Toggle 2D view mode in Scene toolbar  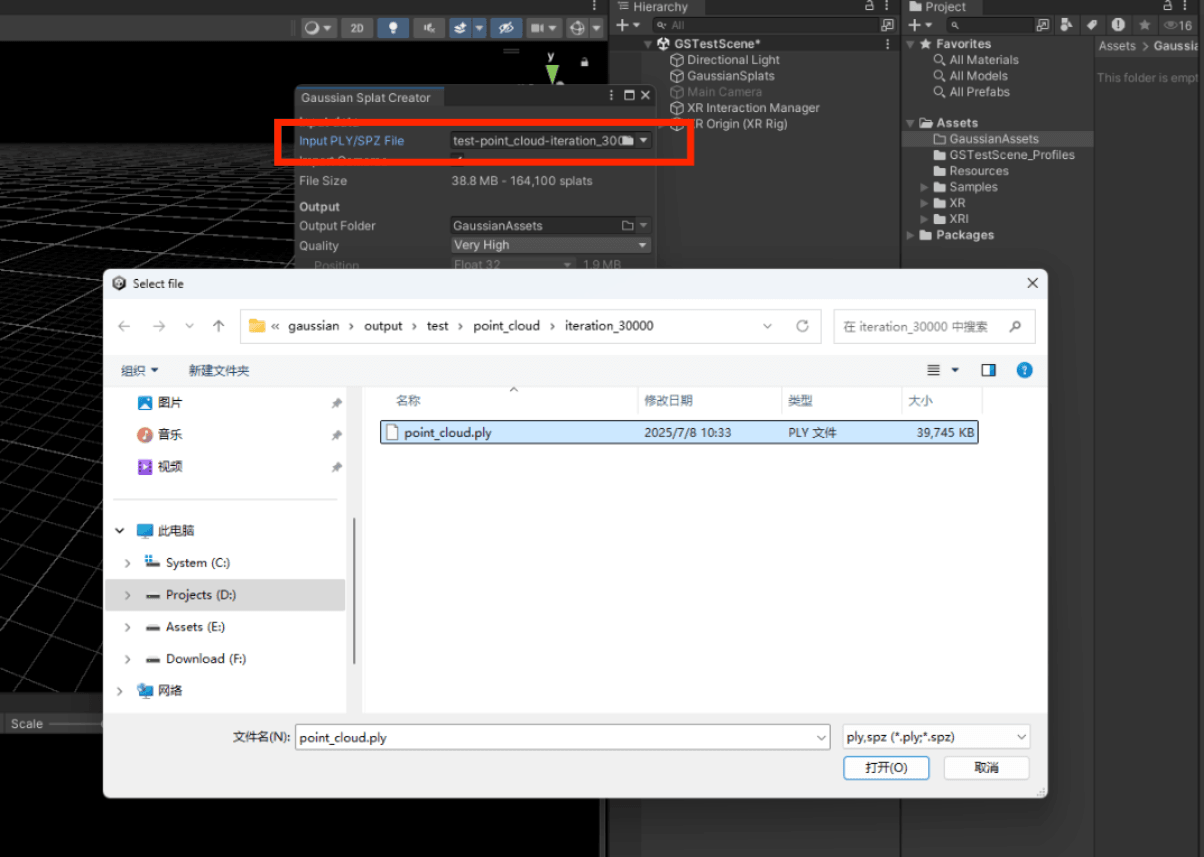pos(356,28)
